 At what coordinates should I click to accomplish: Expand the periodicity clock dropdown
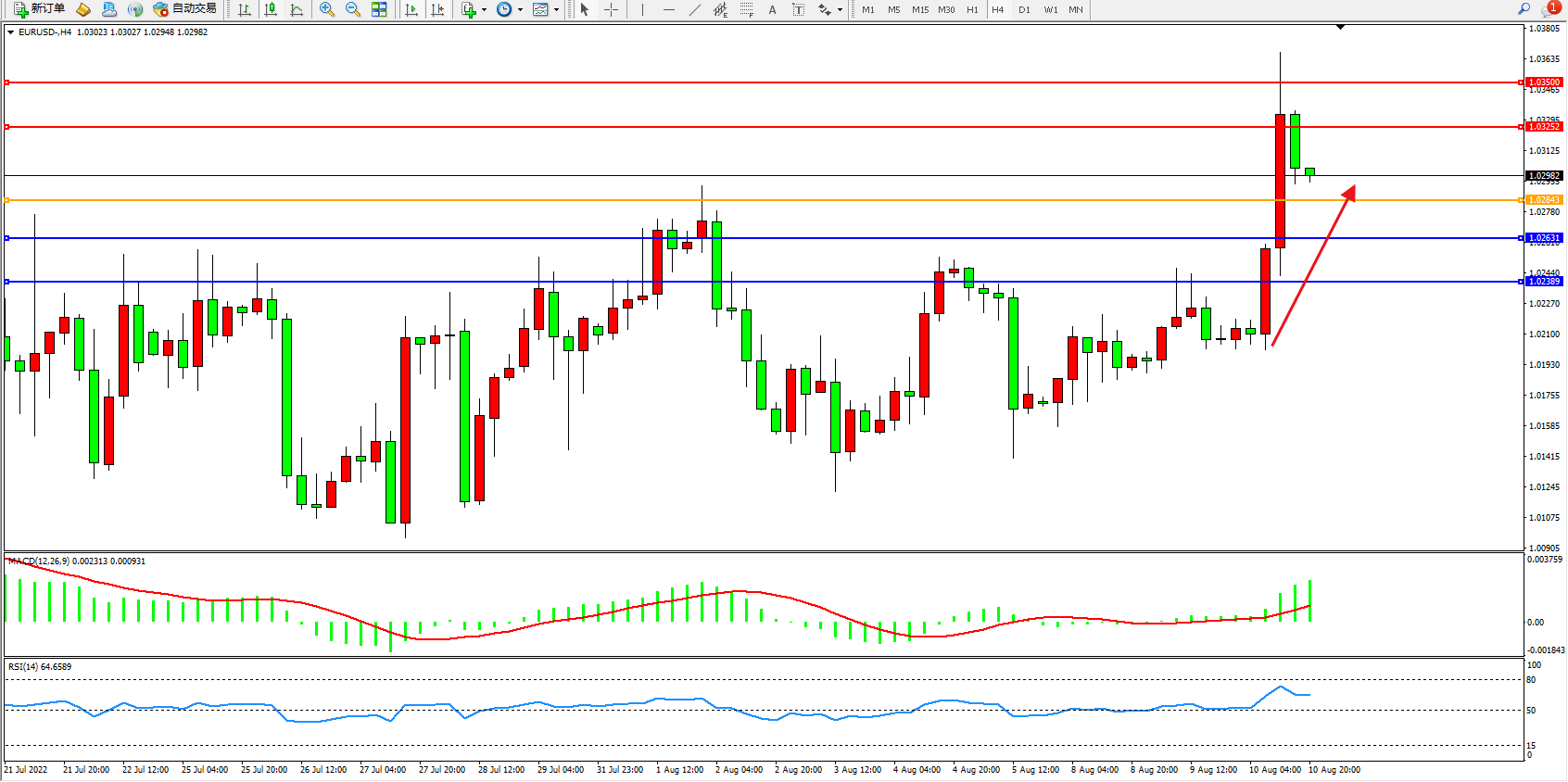pyautogui.click(x=510, y=9)
